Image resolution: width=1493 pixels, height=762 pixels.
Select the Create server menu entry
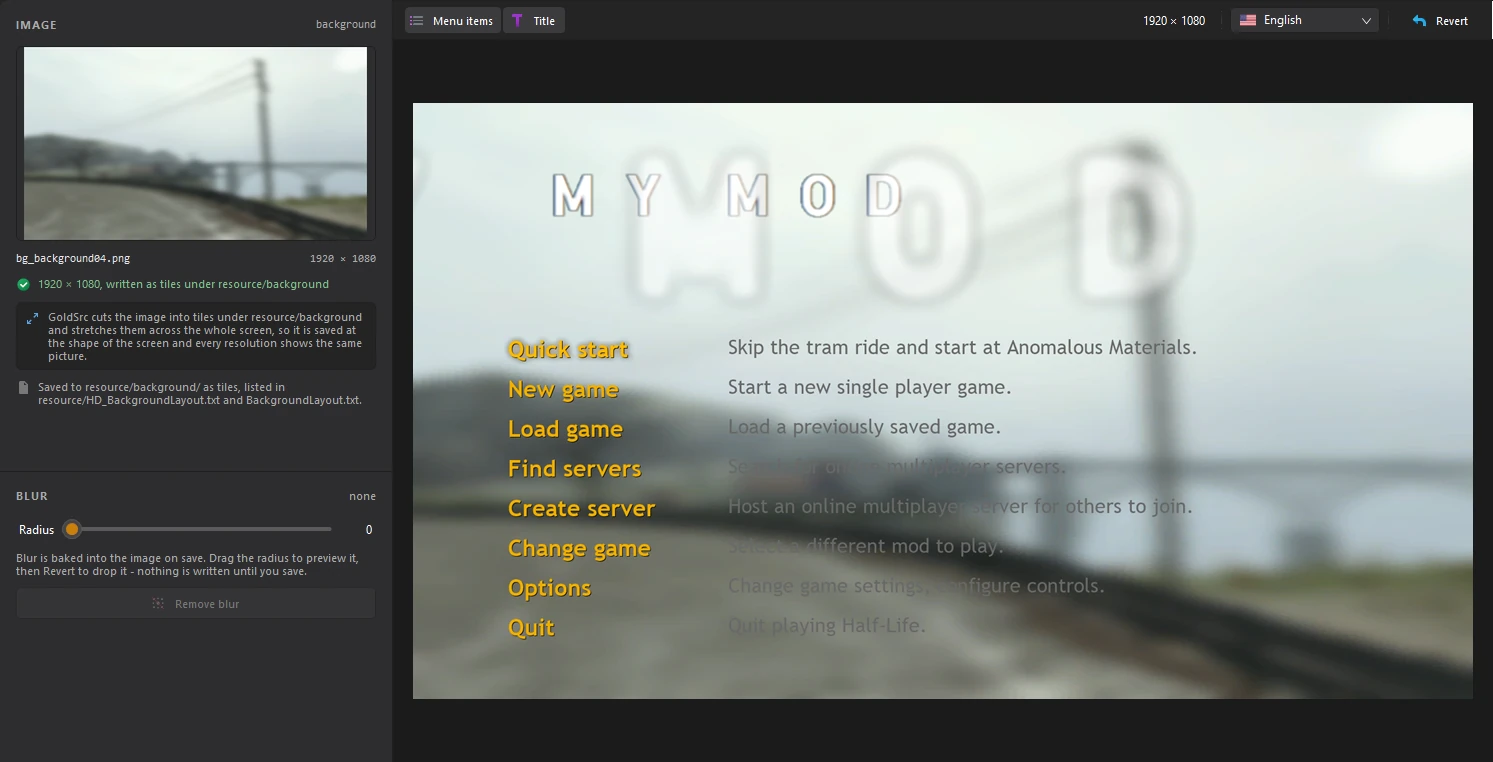click(581, 508)
